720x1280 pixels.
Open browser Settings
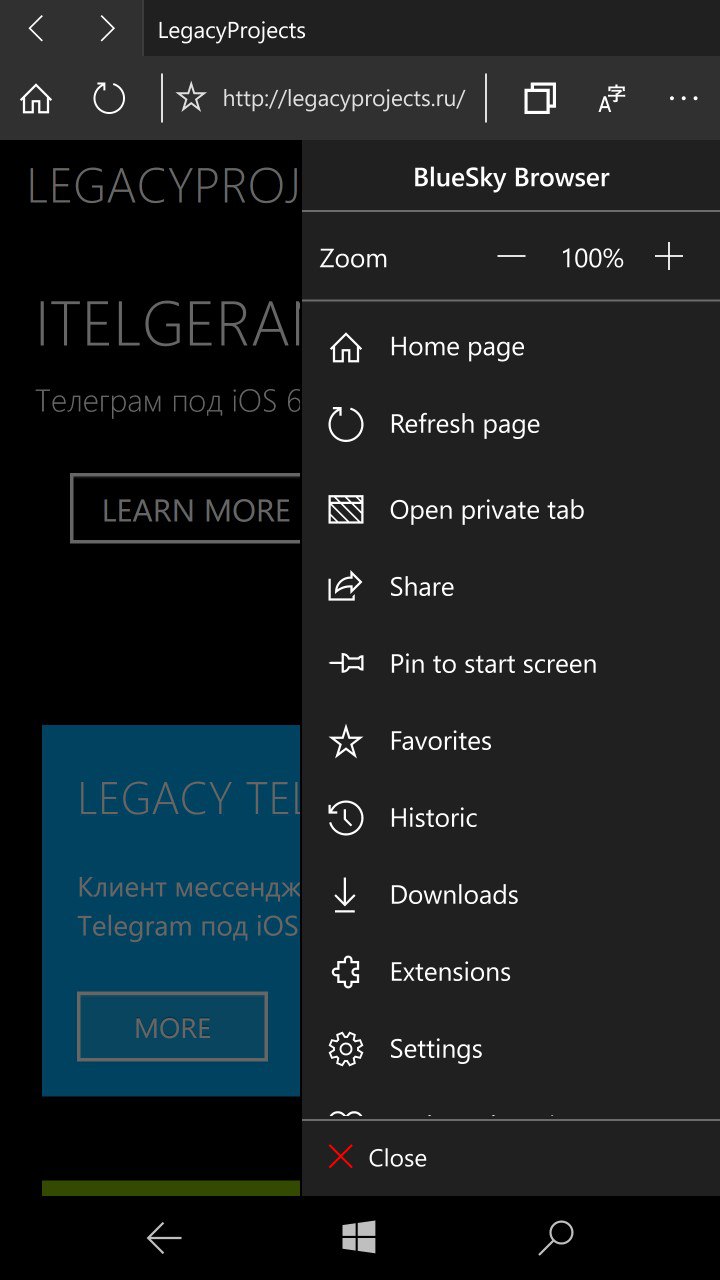pyautogui.click(x=435, y=1049)
